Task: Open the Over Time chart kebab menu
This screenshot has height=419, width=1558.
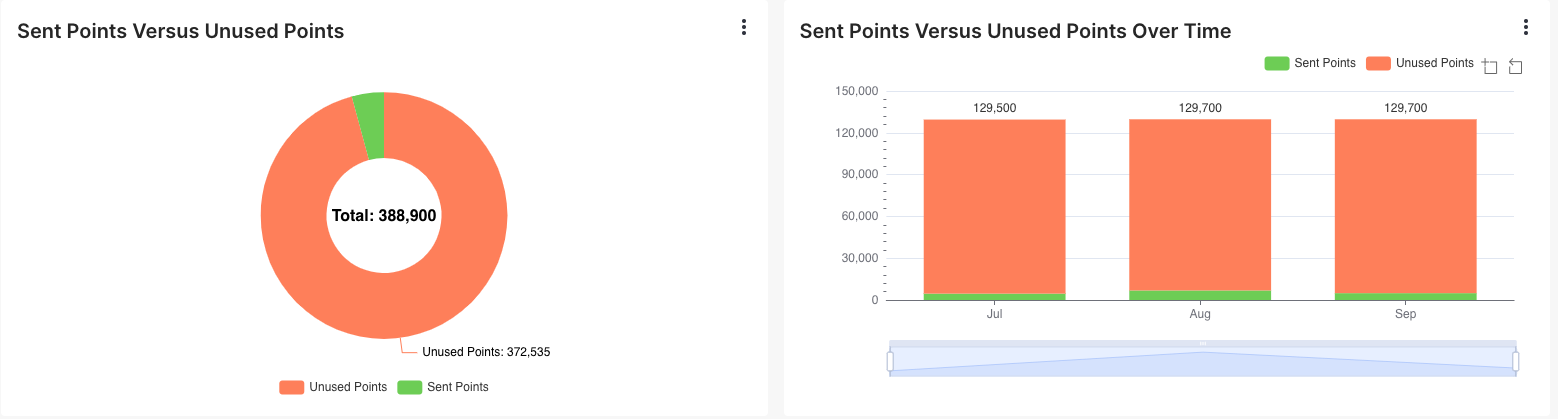Action: point(1525,28)
